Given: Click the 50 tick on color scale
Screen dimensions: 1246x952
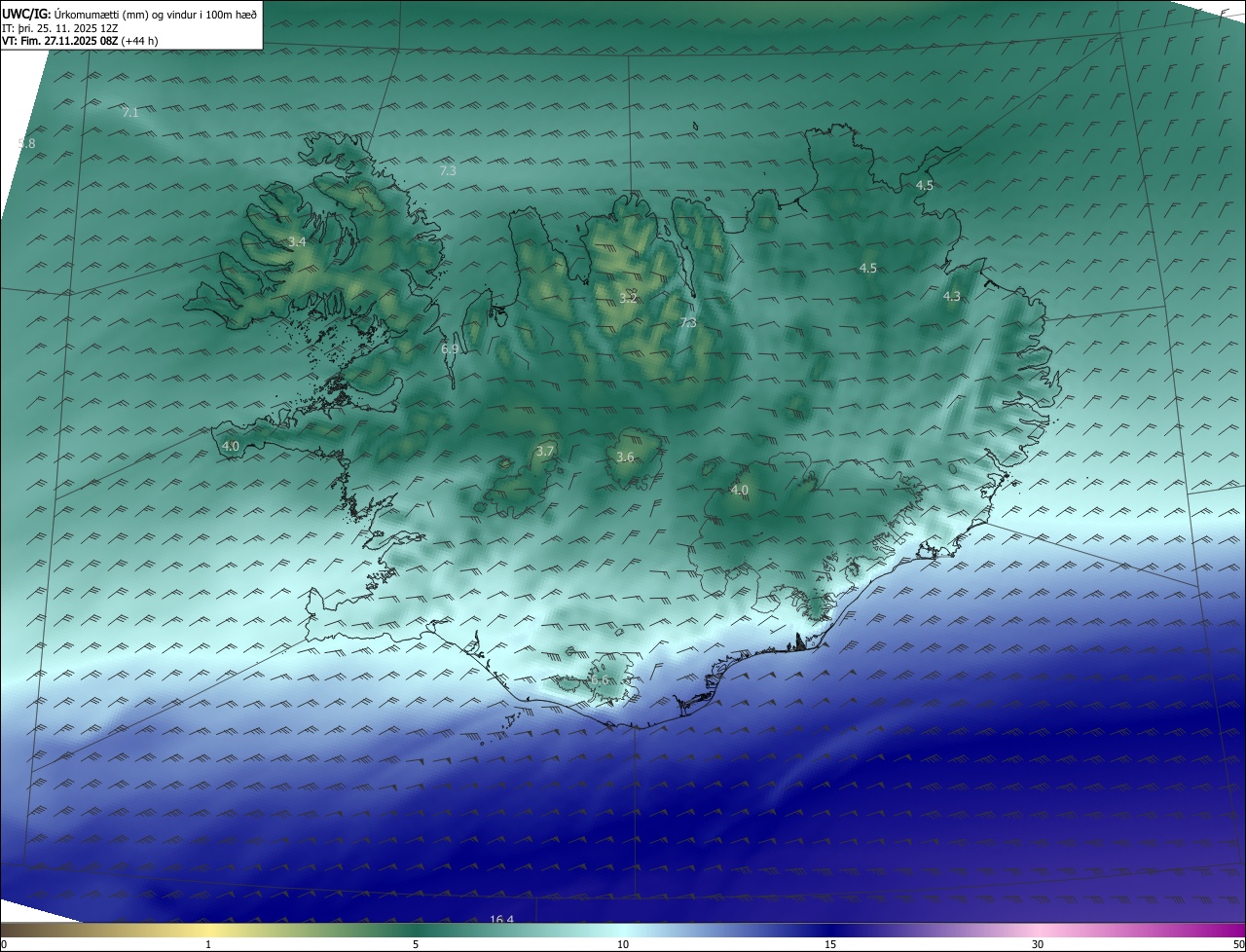Looking at the screenshot, I should [x=1238, y=944].
